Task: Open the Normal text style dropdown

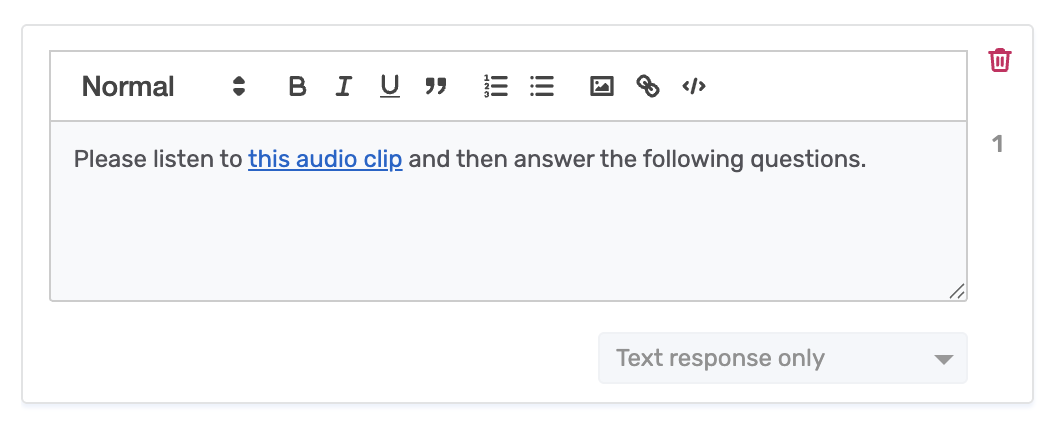Action: (x=128, y=87)
